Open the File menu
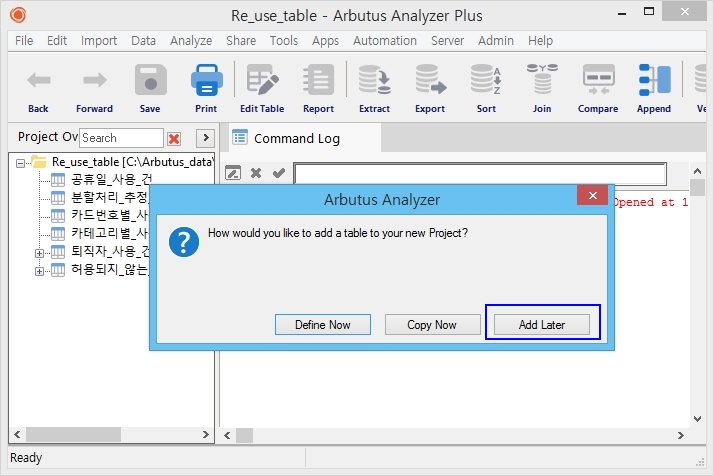This screenshot has height=476, width=714. pyautogui.click(x=24, y=41)
